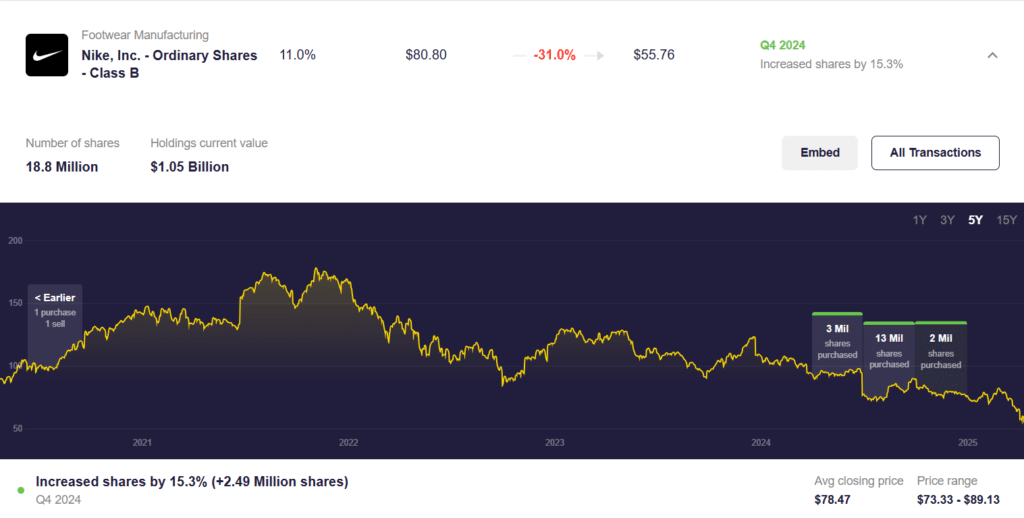The image size is (1024, 518).
Task: Select the 5Y chart range
Action: tap(975, 220)
